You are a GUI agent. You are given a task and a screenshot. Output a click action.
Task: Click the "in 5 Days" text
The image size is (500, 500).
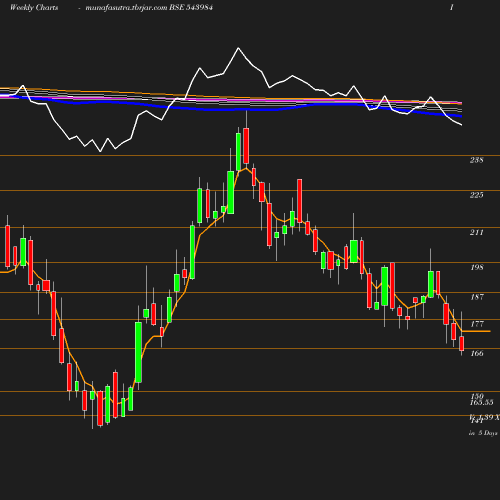[483, 433]
